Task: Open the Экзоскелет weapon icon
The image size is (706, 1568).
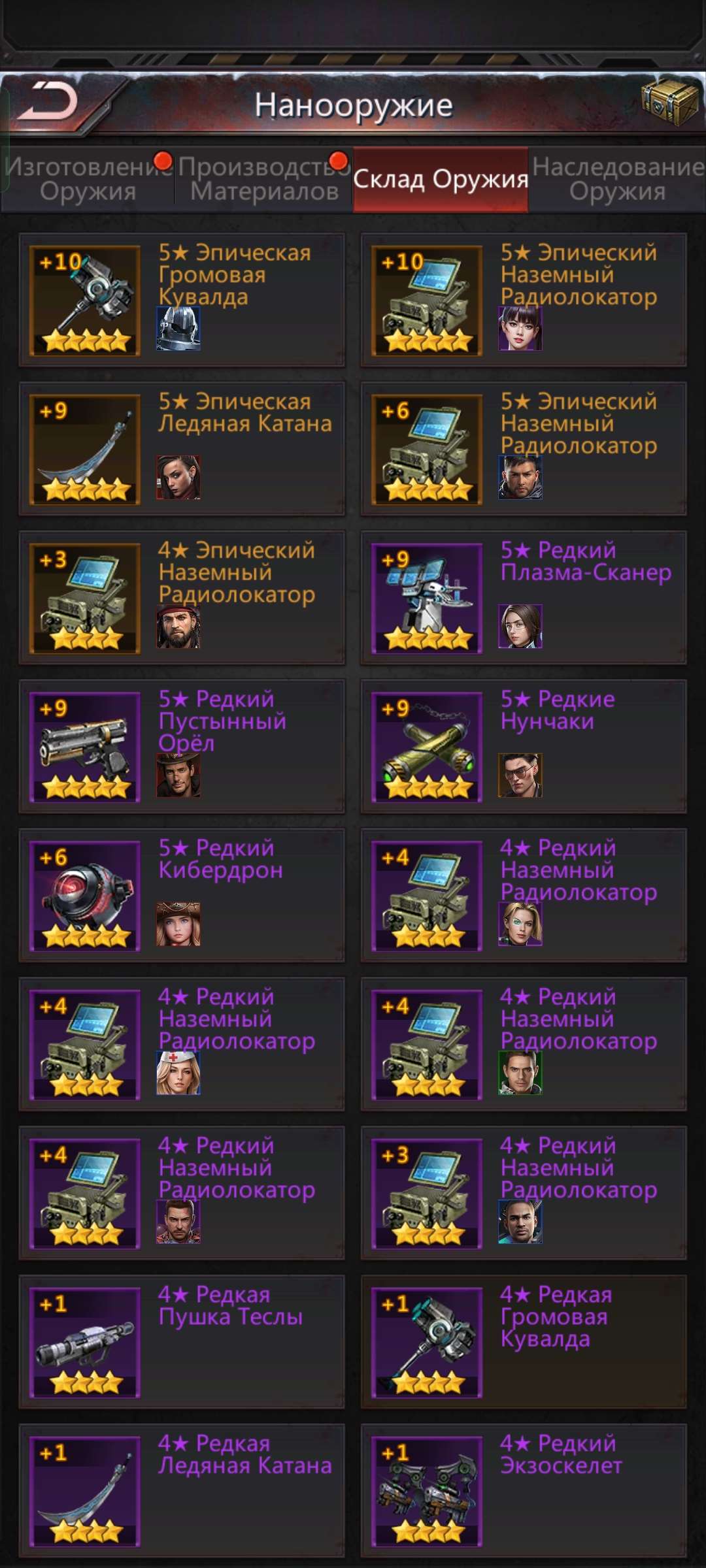Action: point(427,1492)
